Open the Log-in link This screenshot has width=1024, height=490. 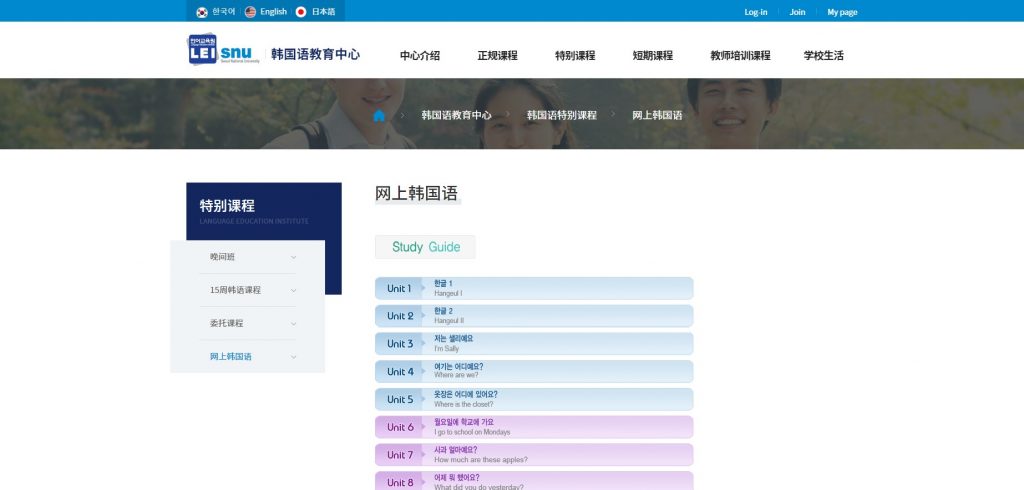pyautogui.click(x=756, y=12)
